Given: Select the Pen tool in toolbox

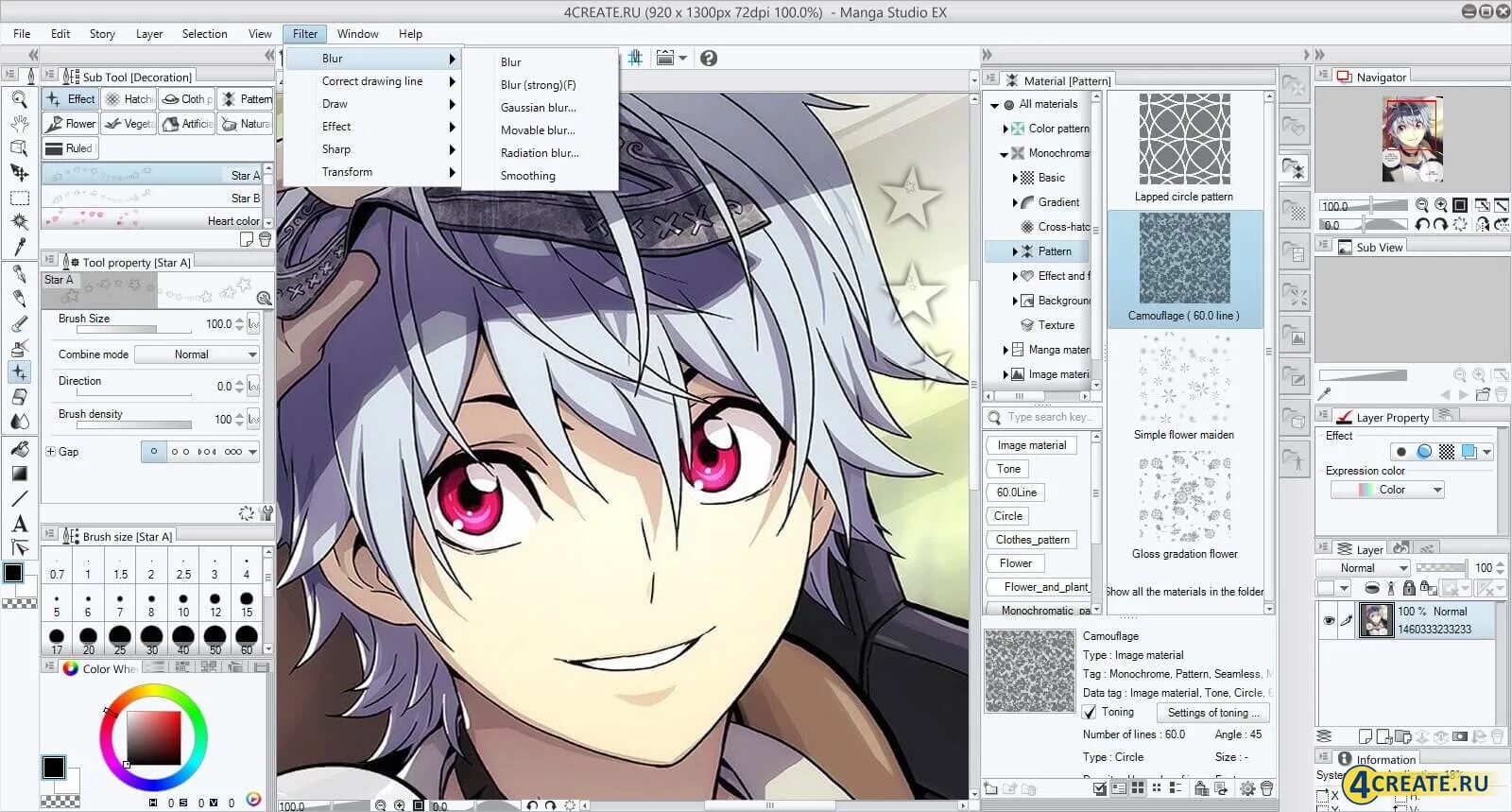Looking at the screenshot, I should (x=19, y=274).
